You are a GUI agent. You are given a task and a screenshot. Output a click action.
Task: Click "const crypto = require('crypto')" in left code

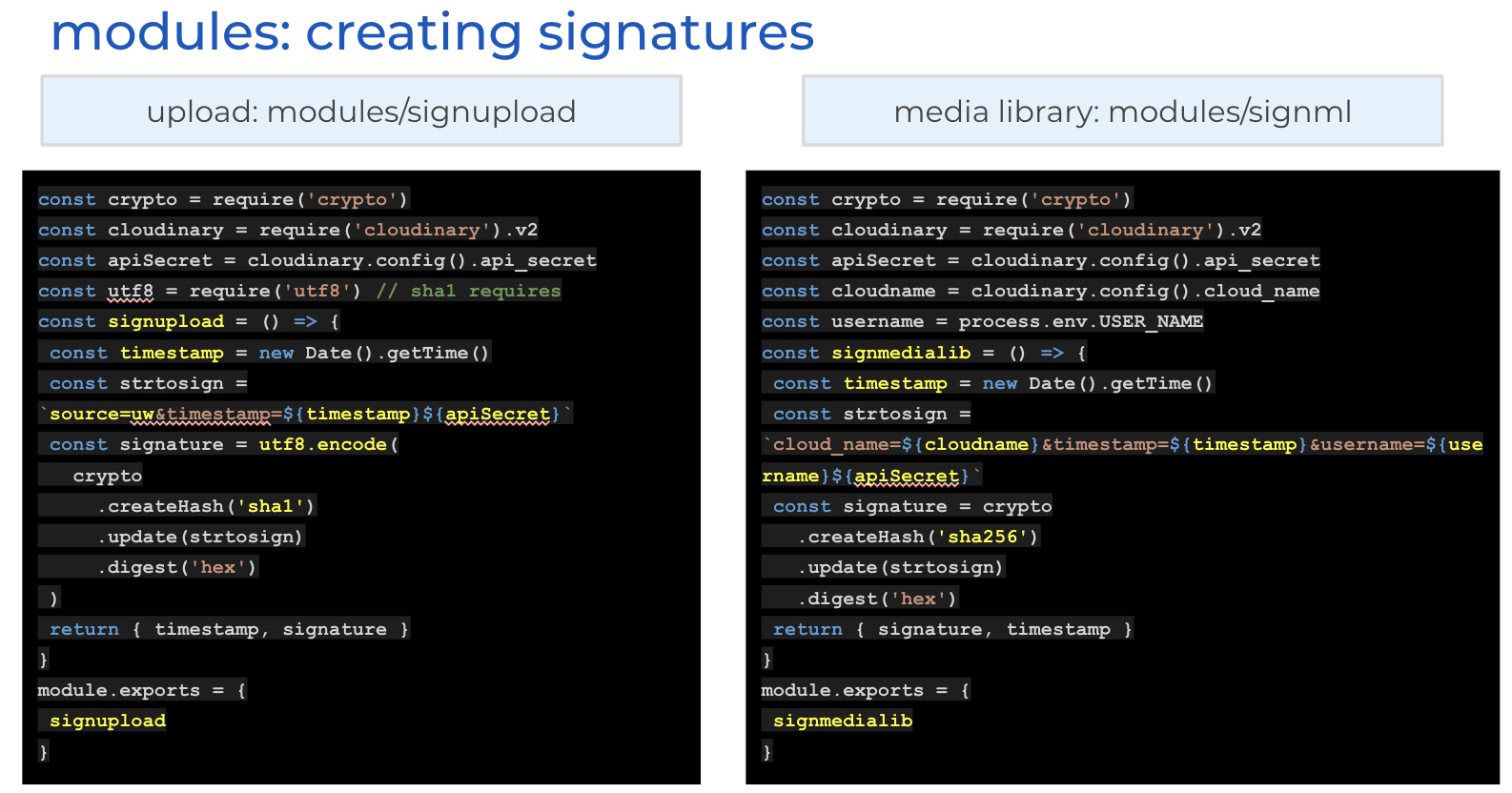coord(224,199)
